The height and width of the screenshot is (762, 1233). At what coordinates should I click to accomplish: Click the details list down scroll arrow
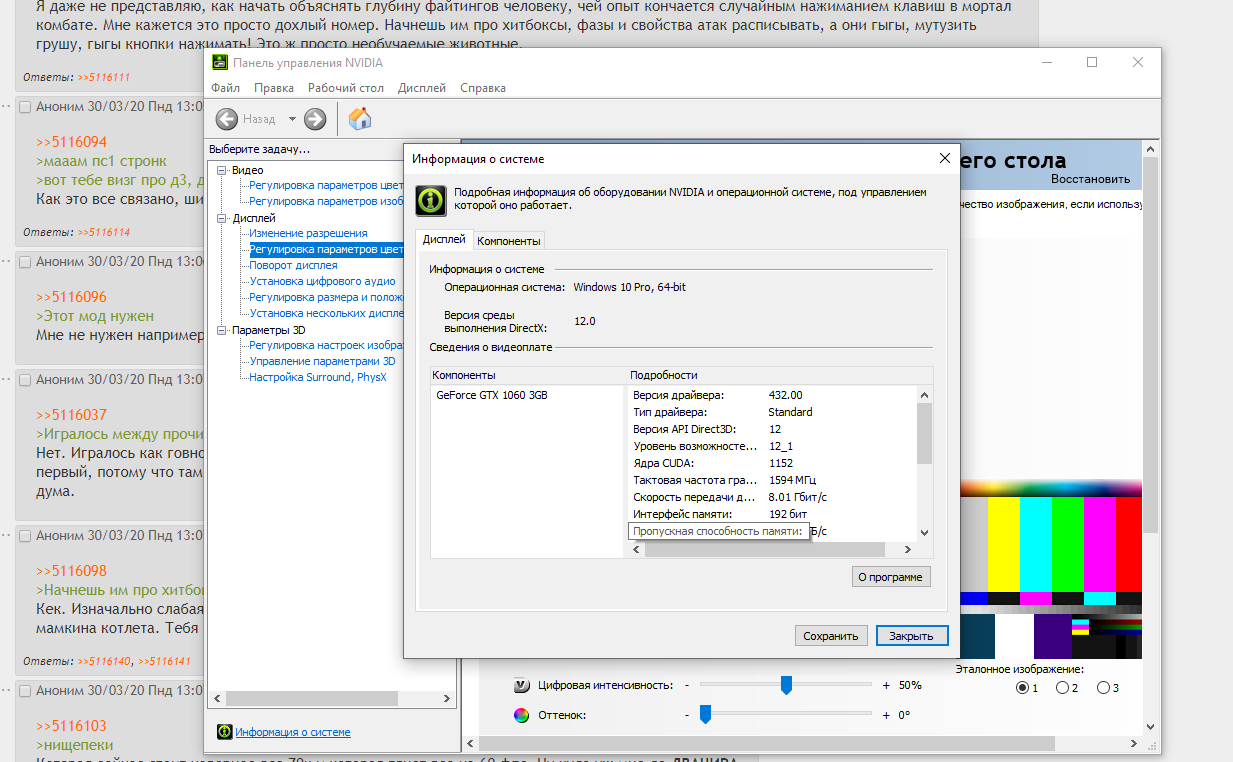point(924,533)
